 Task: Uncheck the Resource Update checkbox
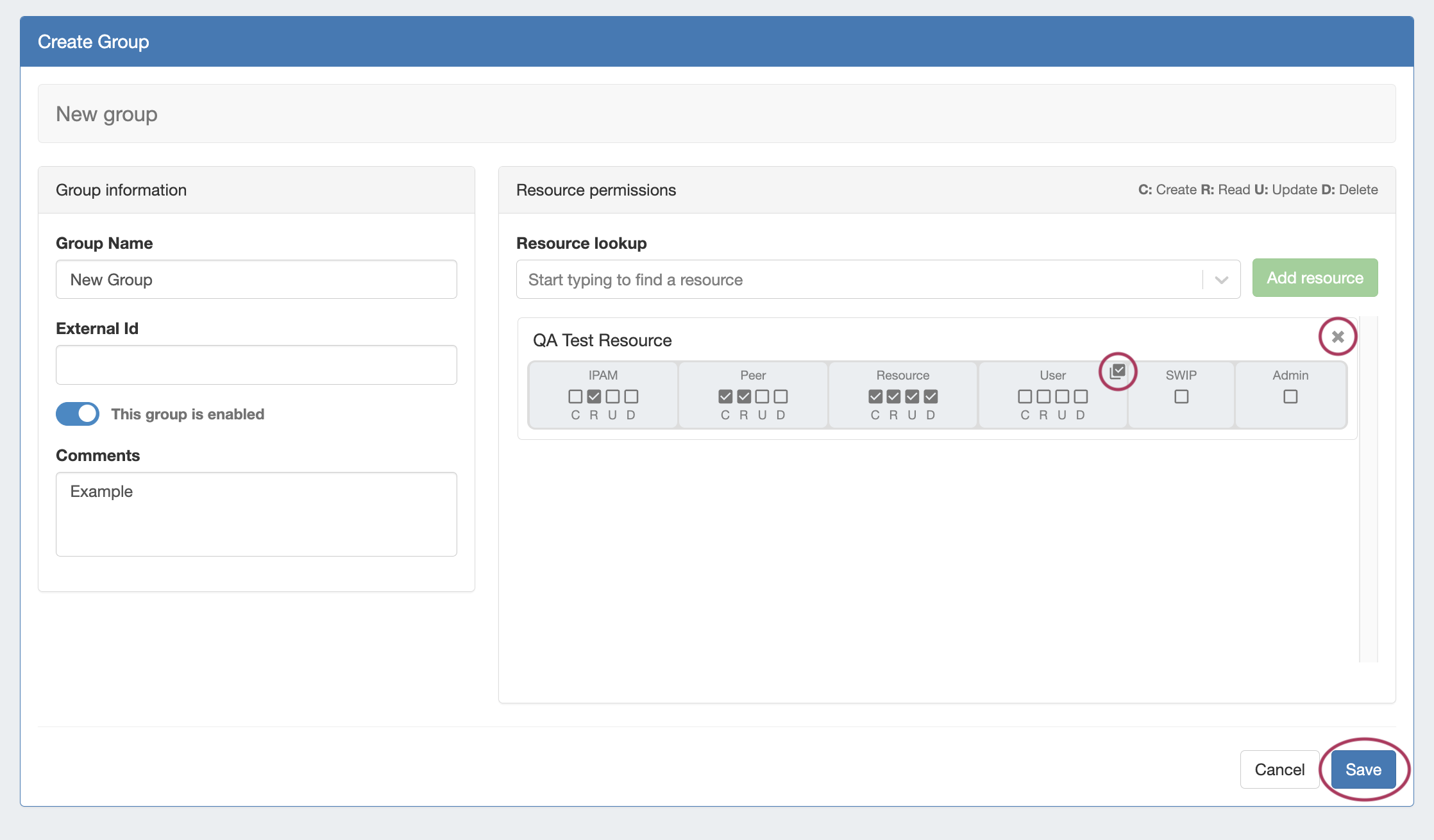point(912,397)
